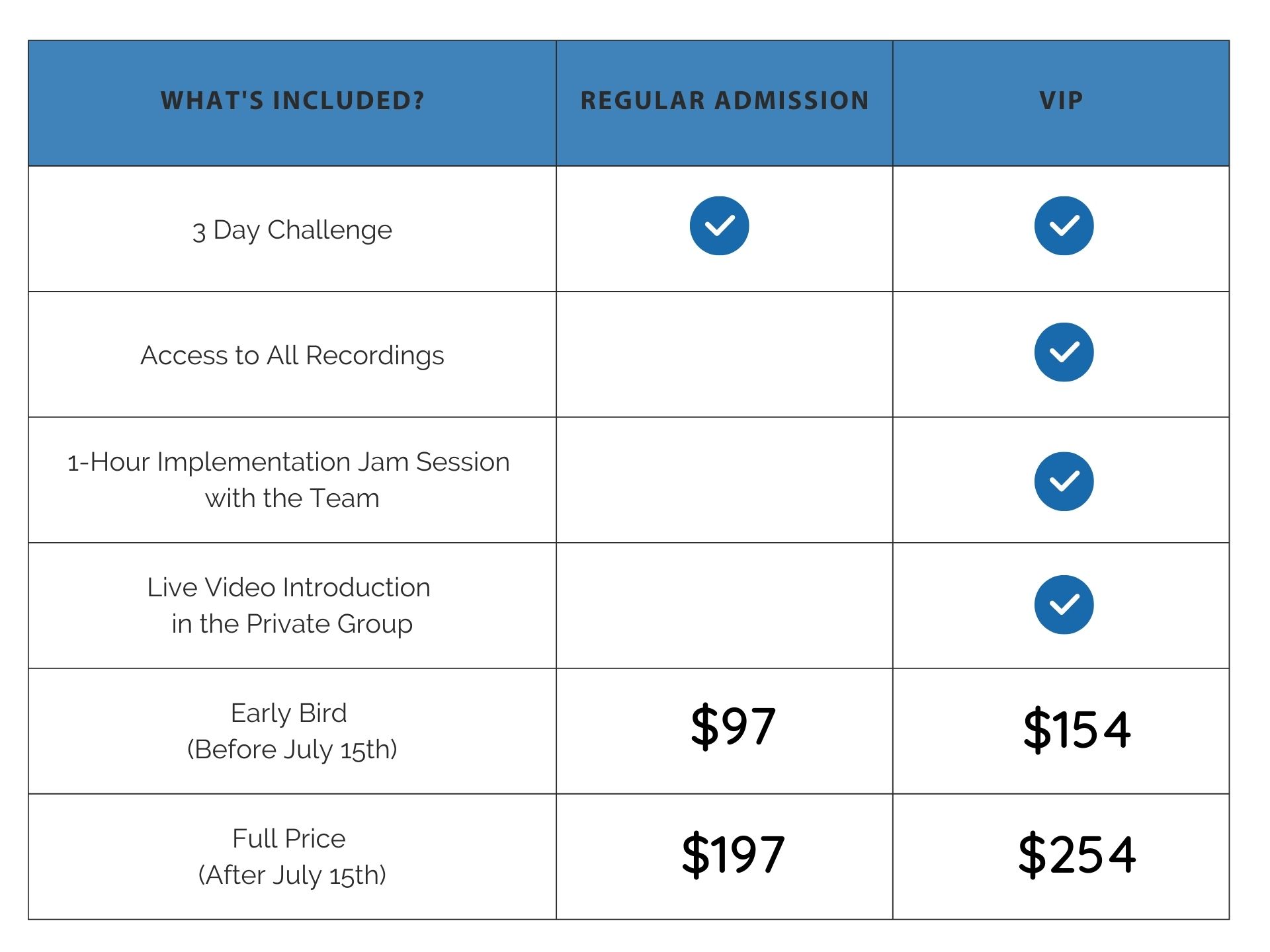Click Regular Admission 3 Day Challenge checkmark
The width and height of the screenshot is (1270, 952).
pos(719,225)
